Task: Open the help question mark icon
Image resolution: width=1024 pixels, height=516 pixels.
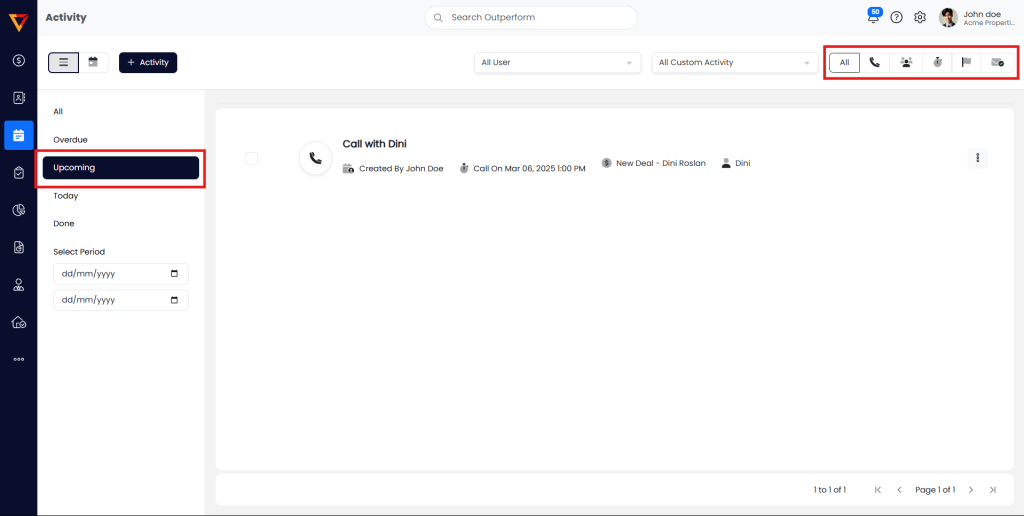Action: [896, 17]
